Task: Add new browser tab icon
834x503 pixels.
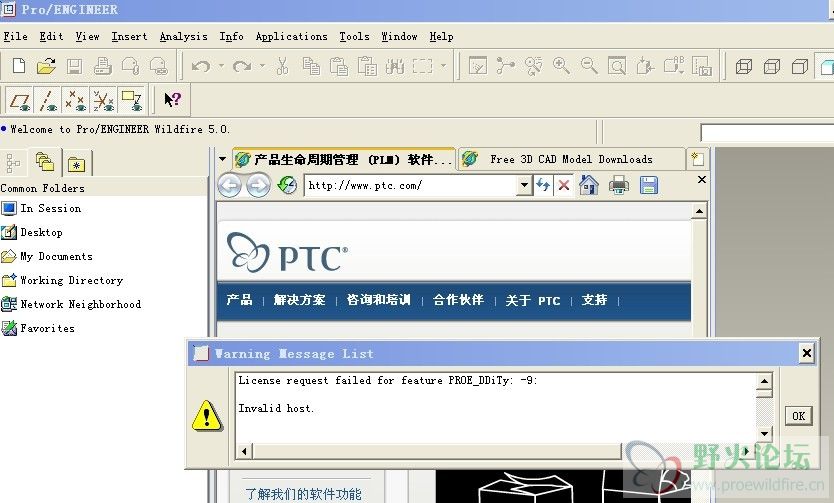Action: coord(697,158)
